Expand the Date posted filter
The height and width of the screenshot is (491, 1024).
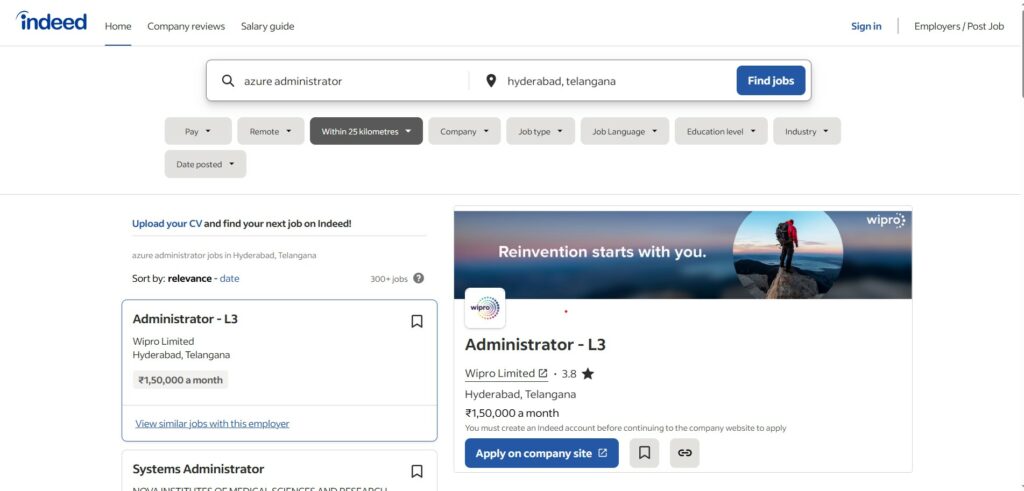point(205,164)
